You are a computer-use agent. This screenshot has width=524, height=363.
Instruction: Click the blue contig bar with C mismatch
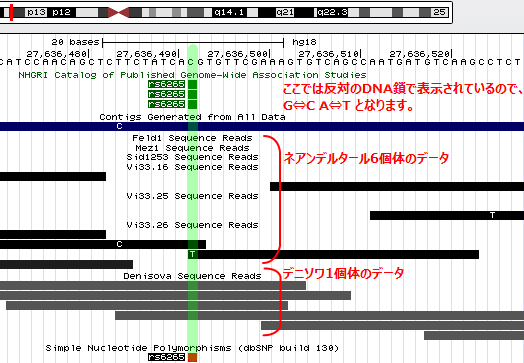262,126
